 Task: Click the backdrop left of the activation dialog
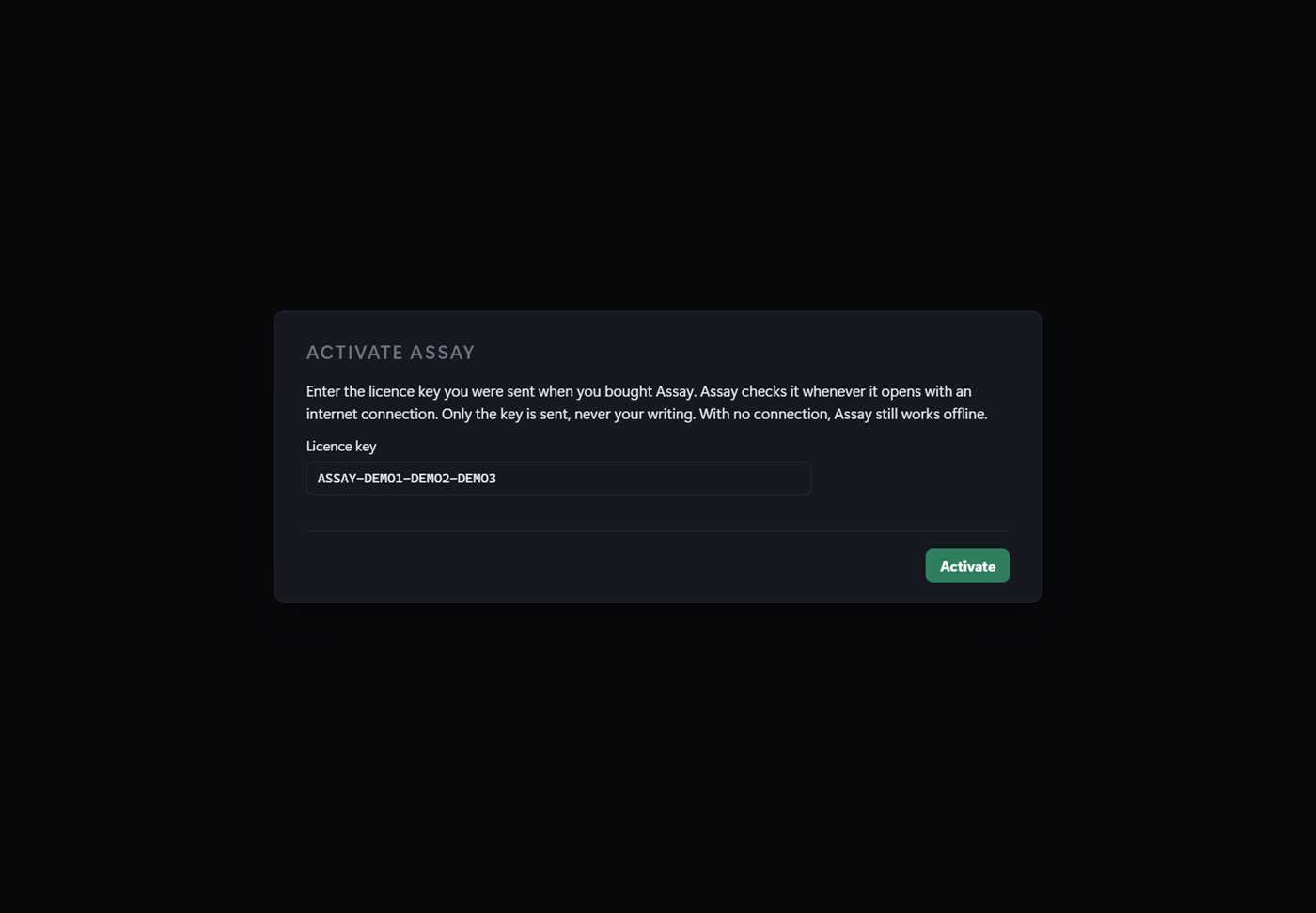[136, 456]
